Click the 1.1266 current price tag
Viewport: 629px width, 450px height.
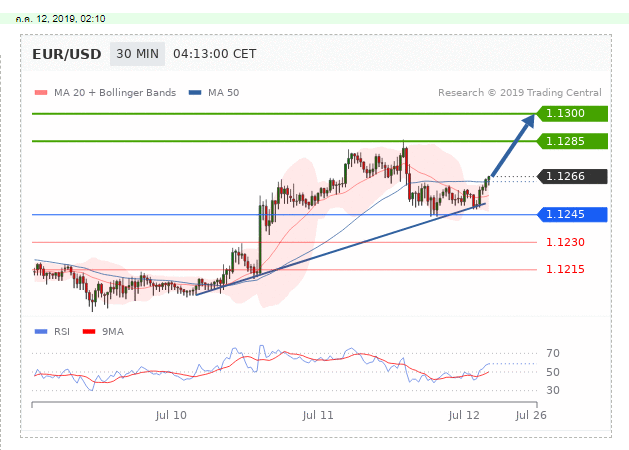pos(572,176)
